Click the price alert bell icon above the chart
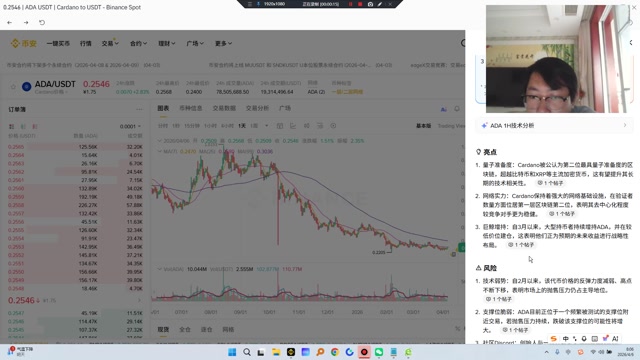 [457, 109]
